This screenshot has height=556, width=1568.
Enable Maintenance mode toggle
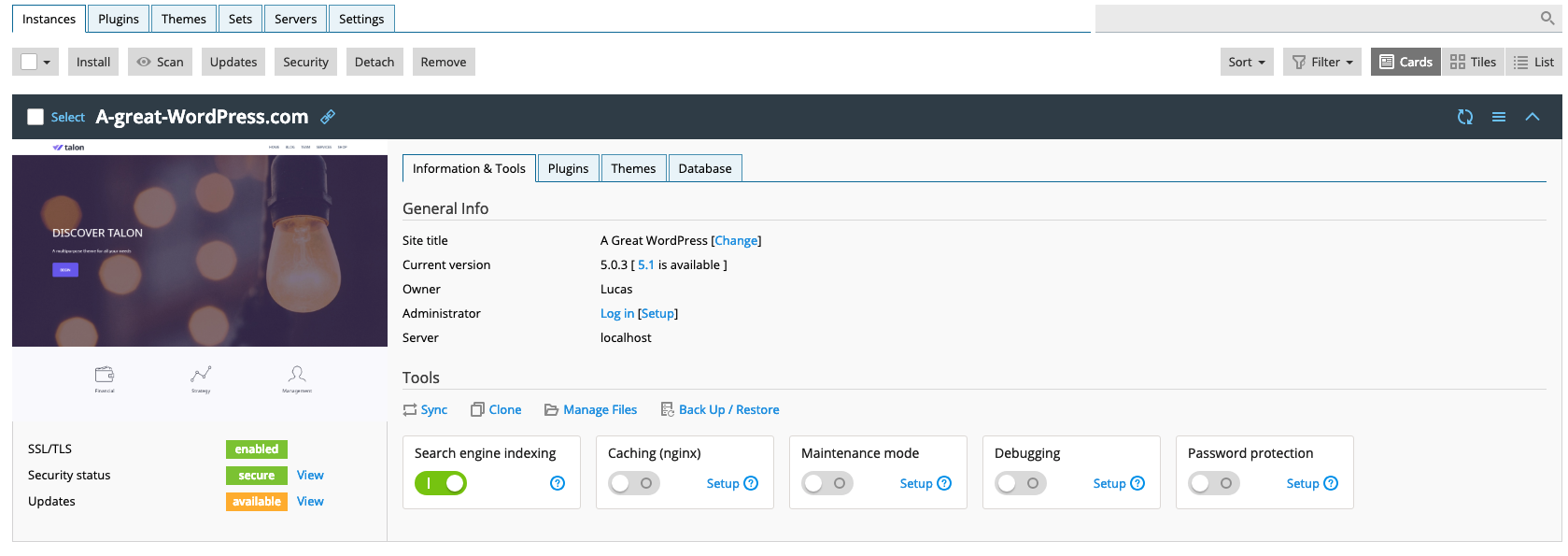tap(826, 483)
